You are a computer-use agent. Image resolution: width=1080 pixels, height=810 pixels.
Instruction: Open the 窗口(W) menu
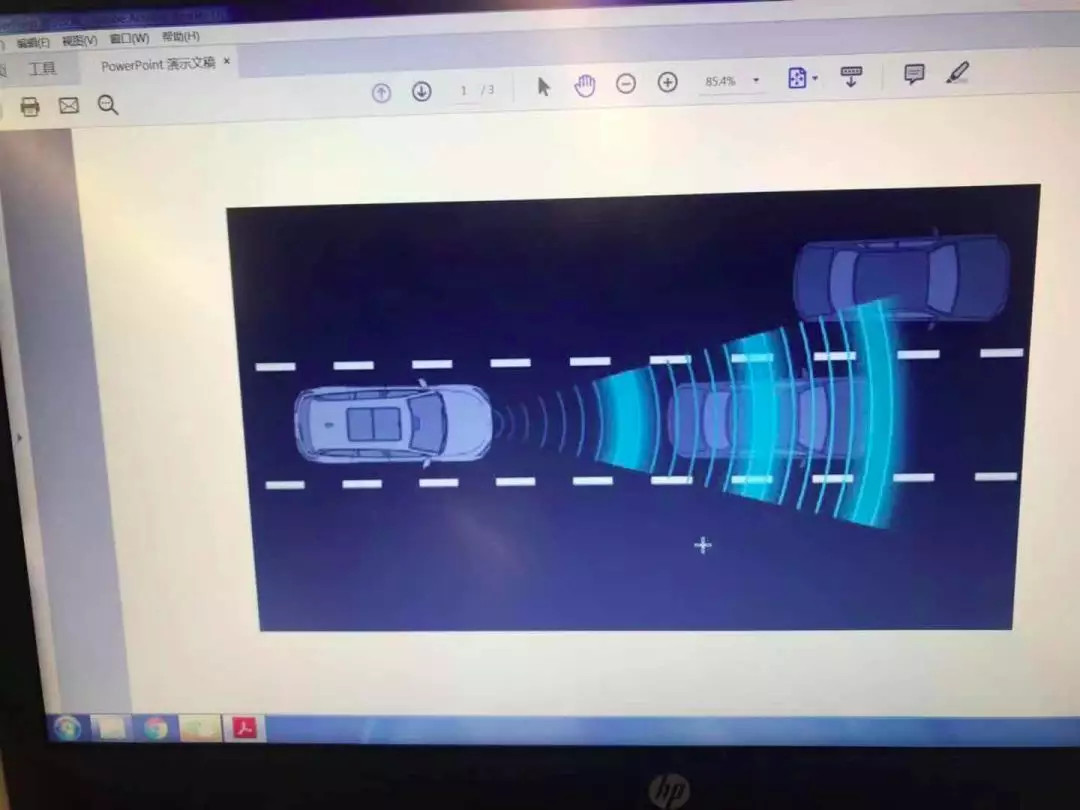129,39
